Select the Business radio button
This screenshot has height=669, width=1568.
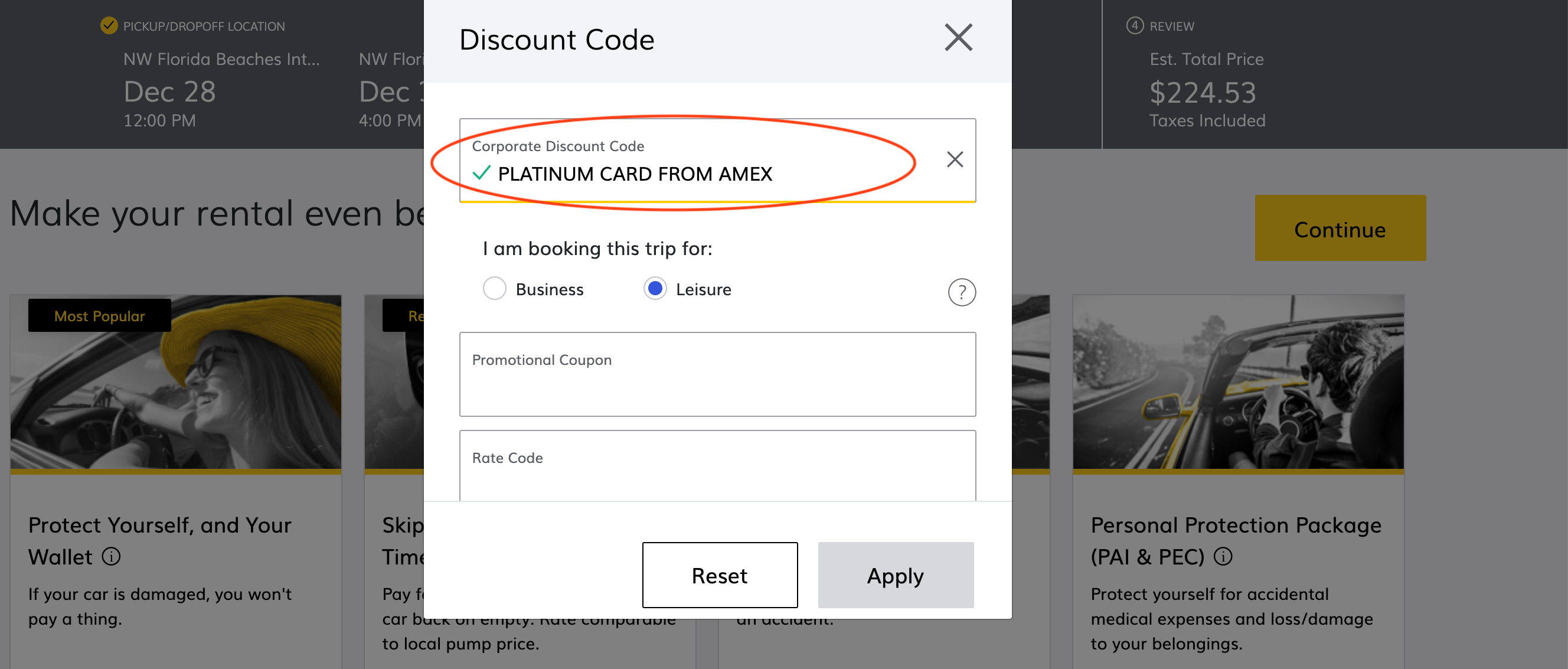pyautogui.click(x=494, y=289)
